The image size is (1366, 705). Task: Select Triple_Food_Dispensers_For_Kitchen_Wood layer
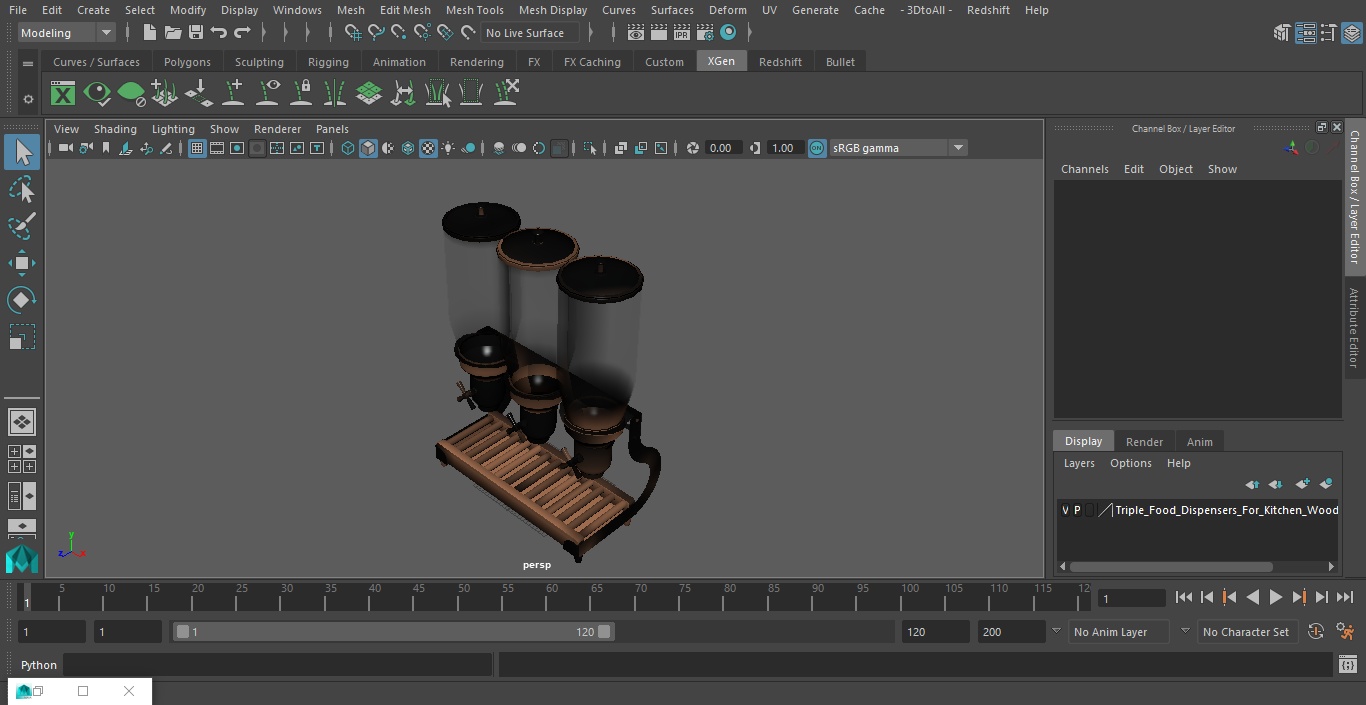pos(1226,510)
